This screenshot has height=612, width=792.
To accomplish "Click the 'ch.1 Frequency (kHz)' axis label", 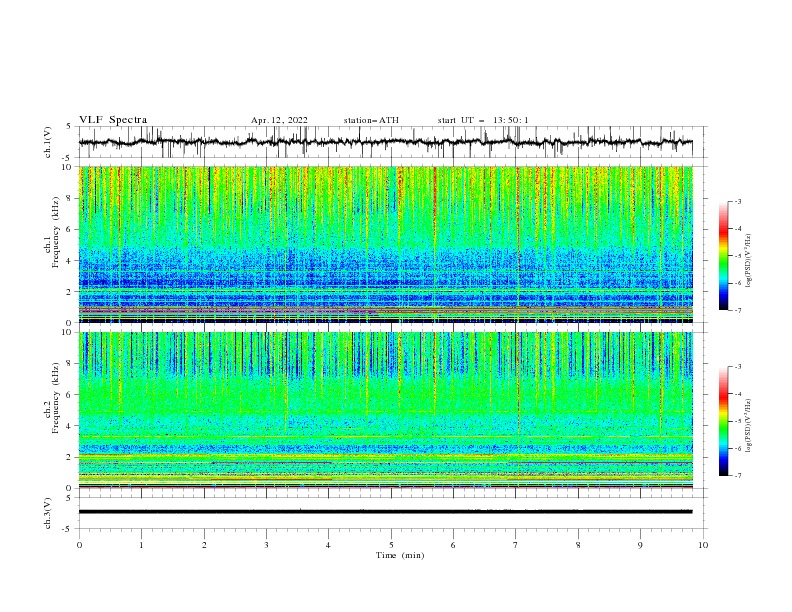I will [52, 232].
